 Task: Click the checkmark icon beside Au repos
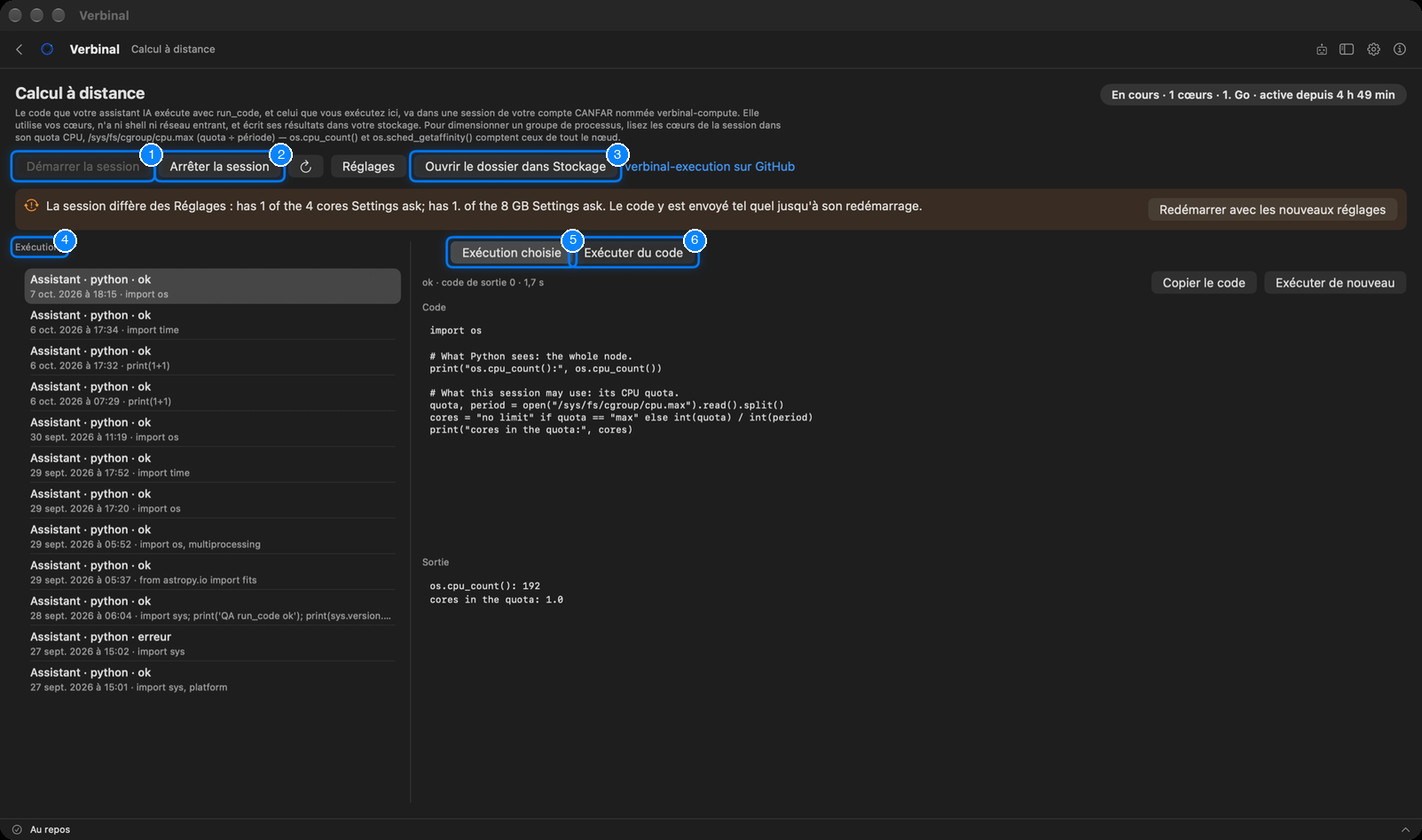point(17,829)
